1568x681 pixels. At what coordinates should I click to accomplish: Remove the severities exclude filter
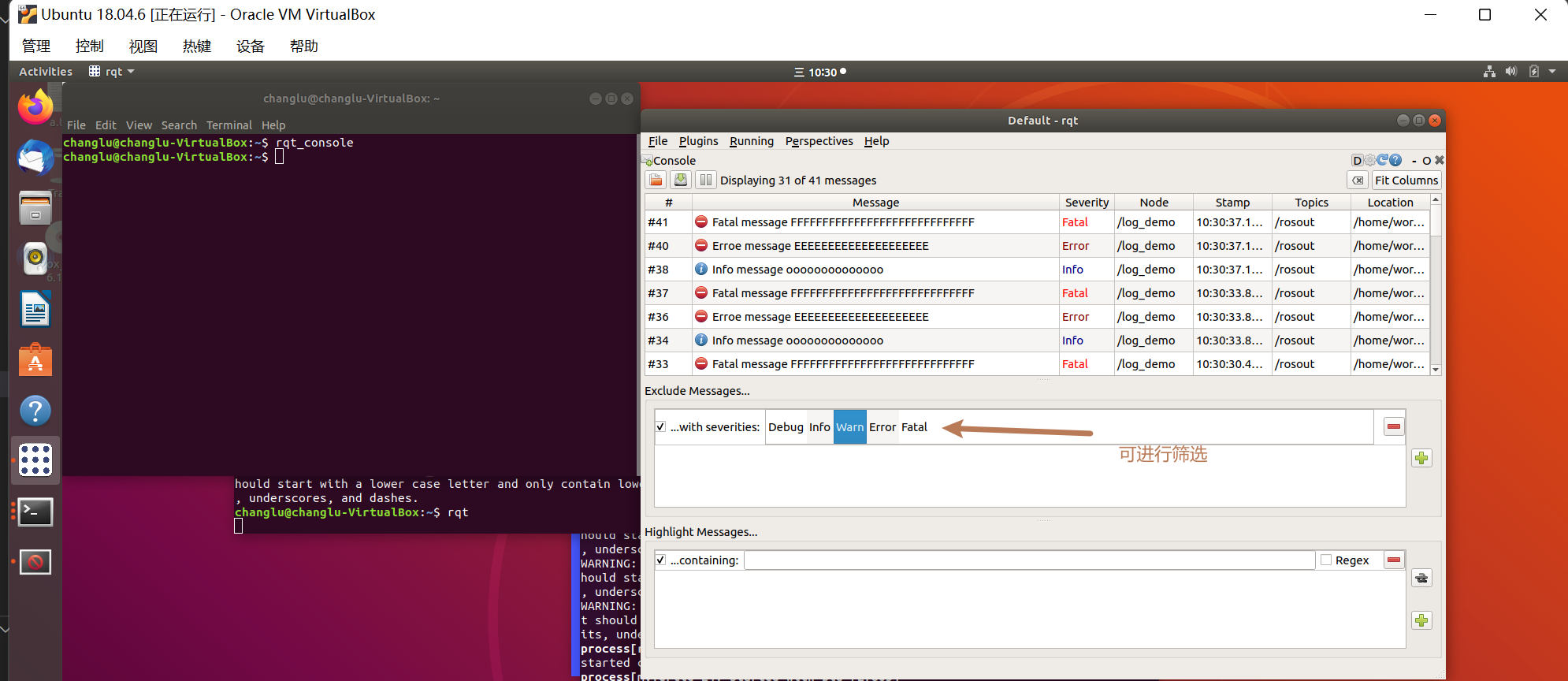tap(1394, 426)
